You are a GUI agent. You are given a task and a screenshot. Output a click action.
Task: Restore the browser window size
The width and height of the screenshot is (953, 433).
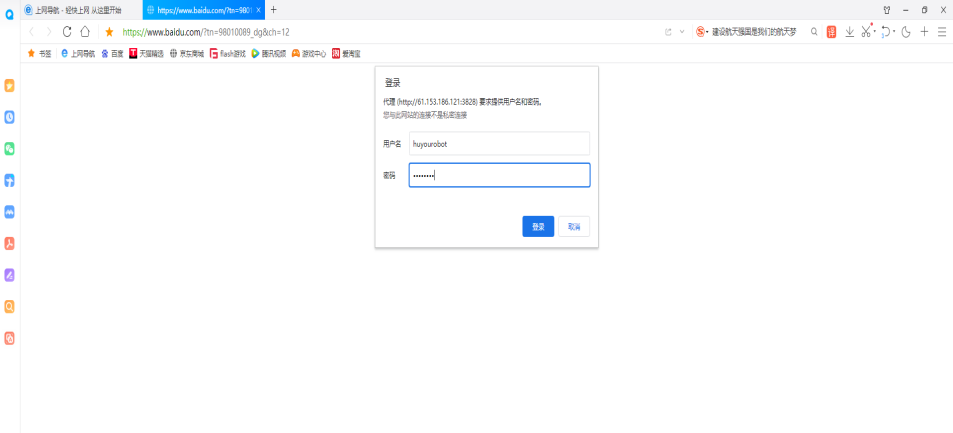coord(924,10)
